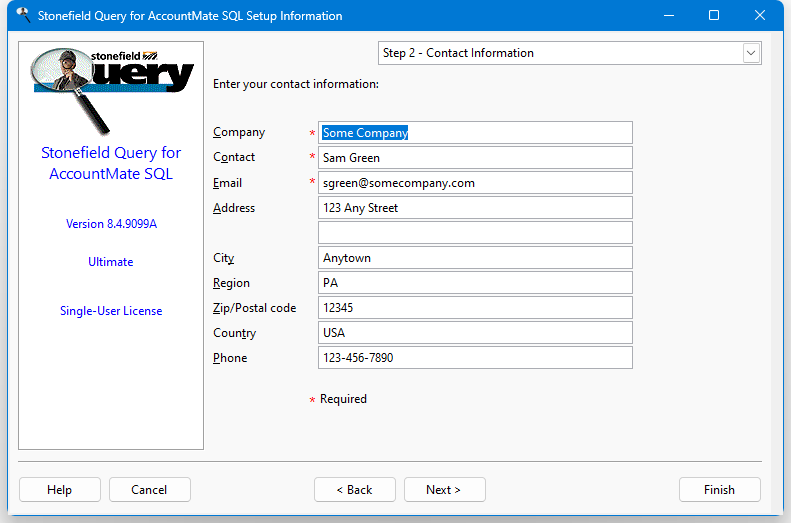Screen dimensions: 791x523
Task: Minimize the setup window
Action: click(x=669, y=16)
